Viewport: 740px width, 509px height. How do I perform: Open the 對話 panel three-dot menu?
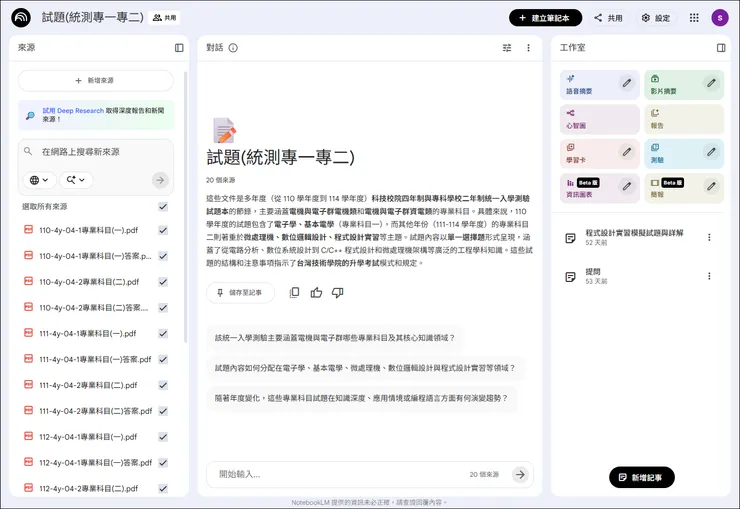[x=528, y=48]
